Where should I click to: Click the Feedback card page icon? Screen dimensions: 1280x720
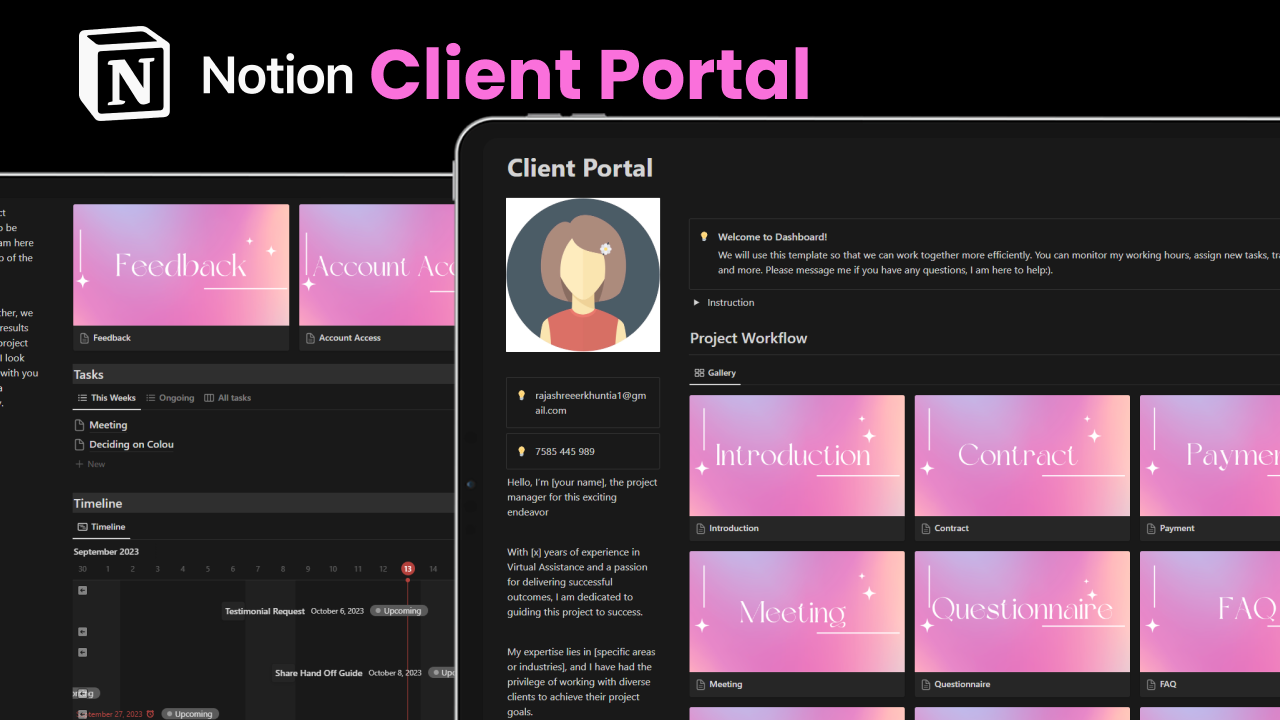pyautogui.click(x=84, y=338)
